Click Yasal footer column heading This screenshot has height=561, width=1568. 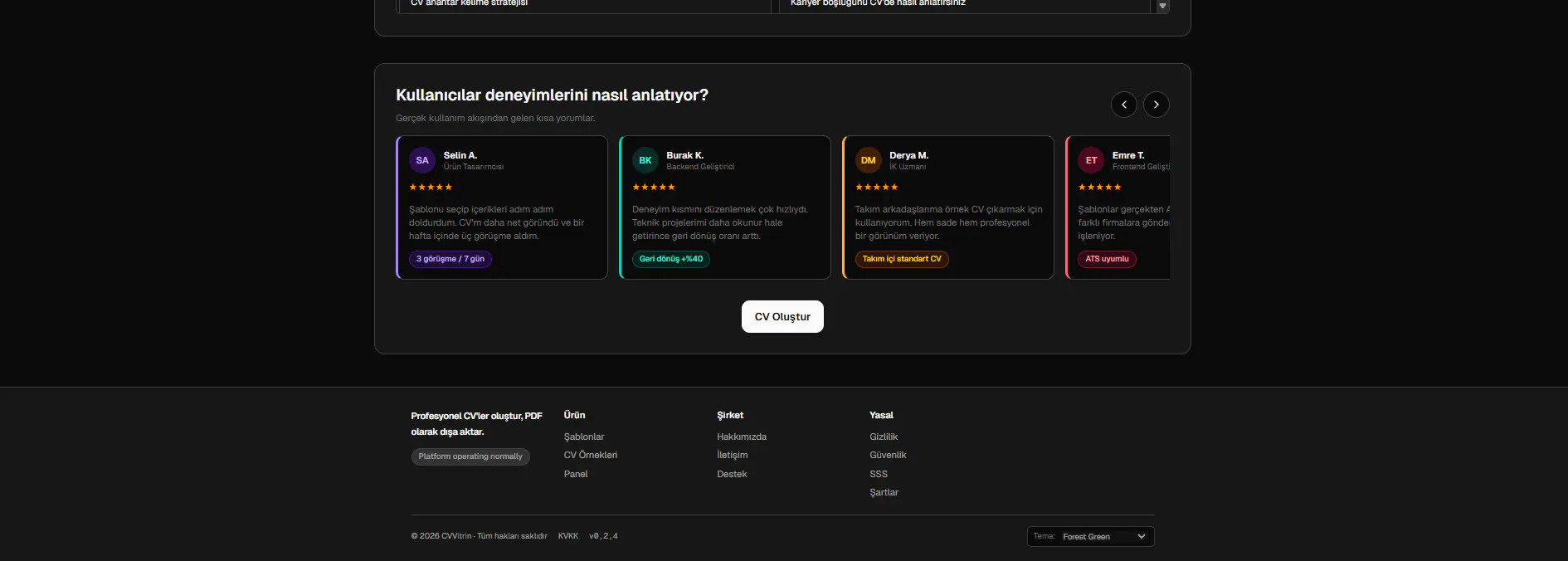[881, 415]
